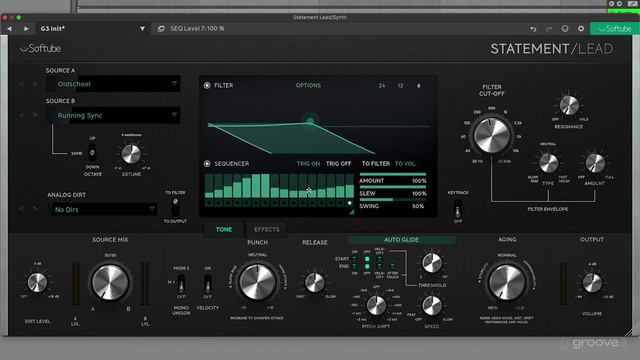Viewport: 640px width, 360px height.
Task: Set Auto Glide Start to OFF
Action: point(367,259)
